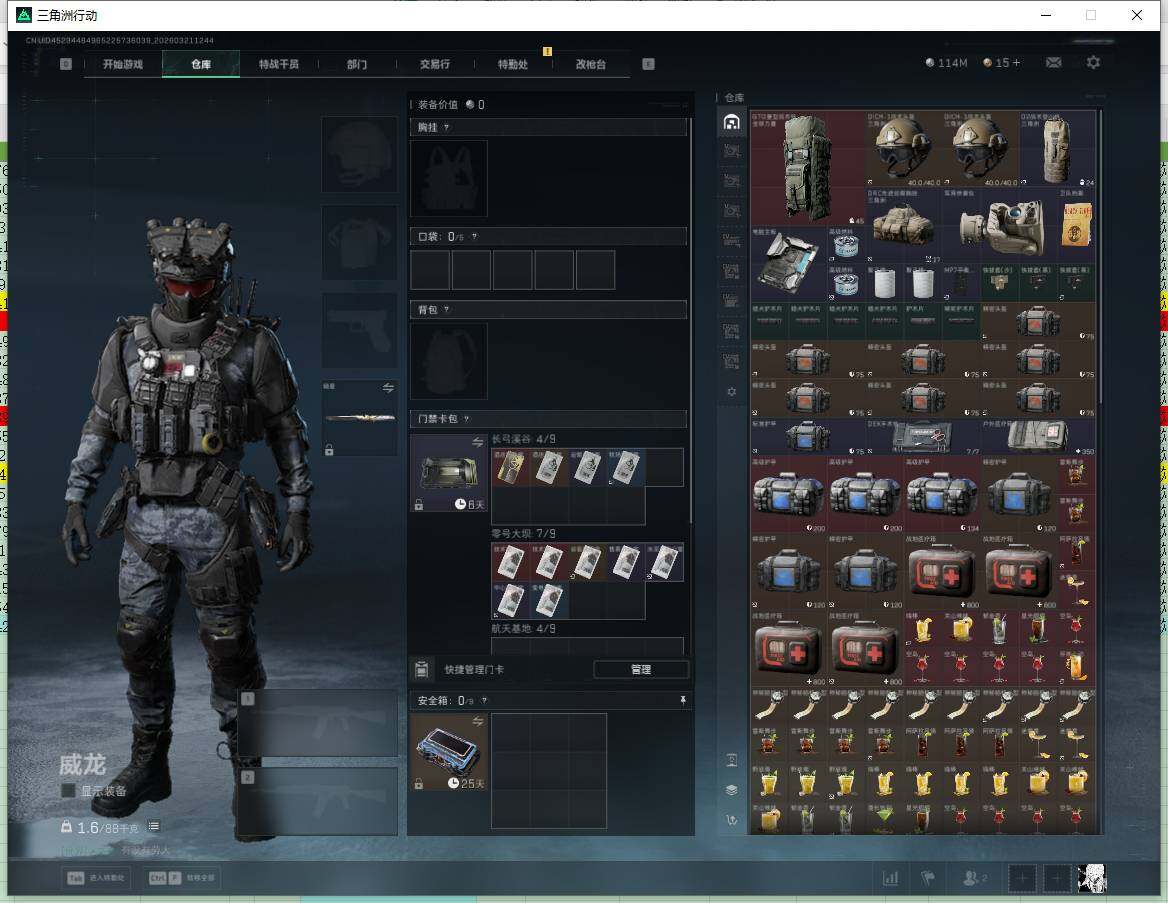Switch to the 改枪台 tab

[x=591, y=64]
